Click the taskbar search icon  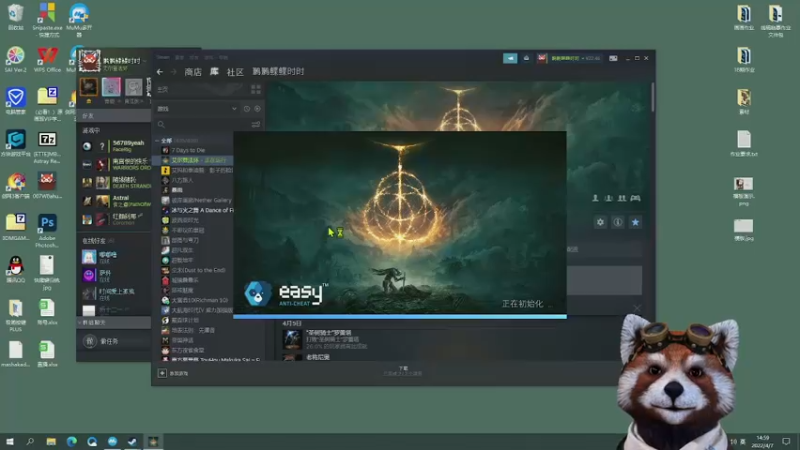coord(30,441)
